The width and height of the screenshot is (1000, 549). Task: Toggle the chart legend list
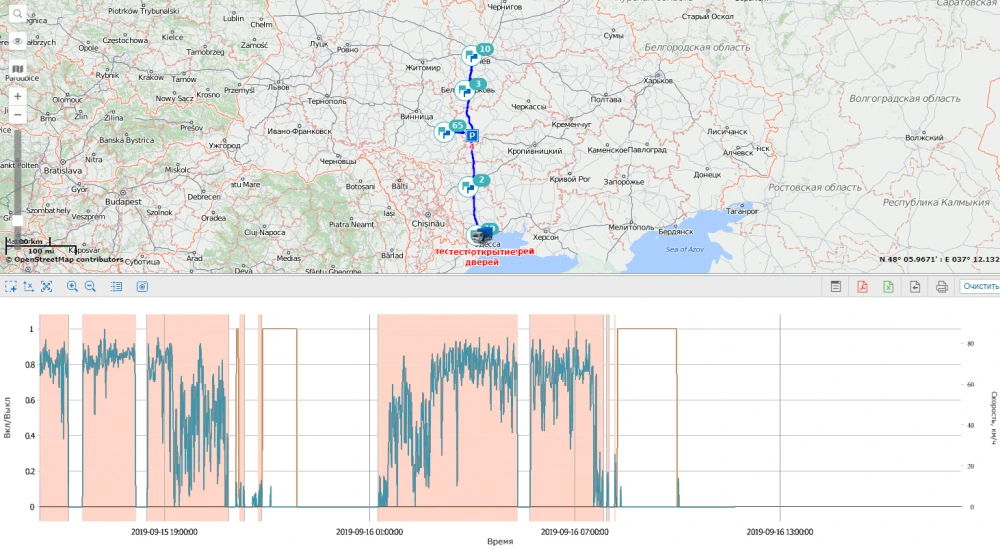116,287
